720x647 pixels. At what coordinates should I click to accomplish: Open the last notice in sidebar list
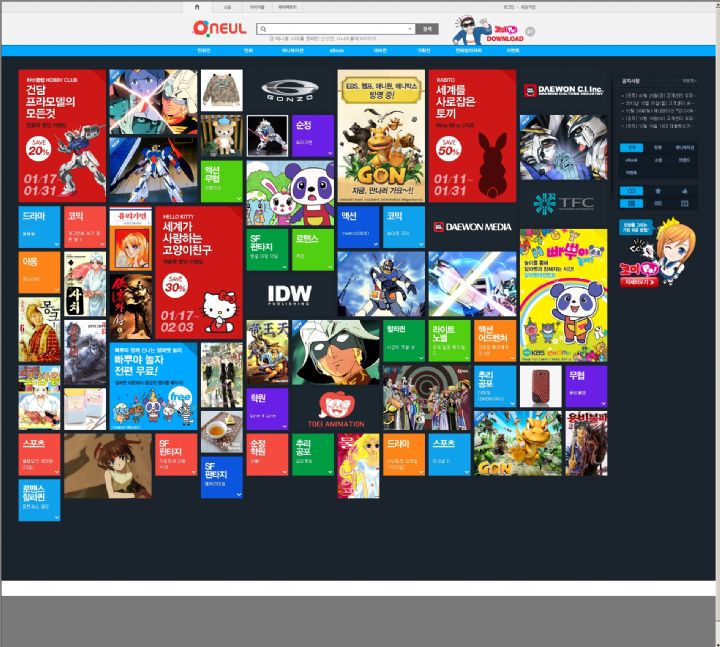point(656,125)
